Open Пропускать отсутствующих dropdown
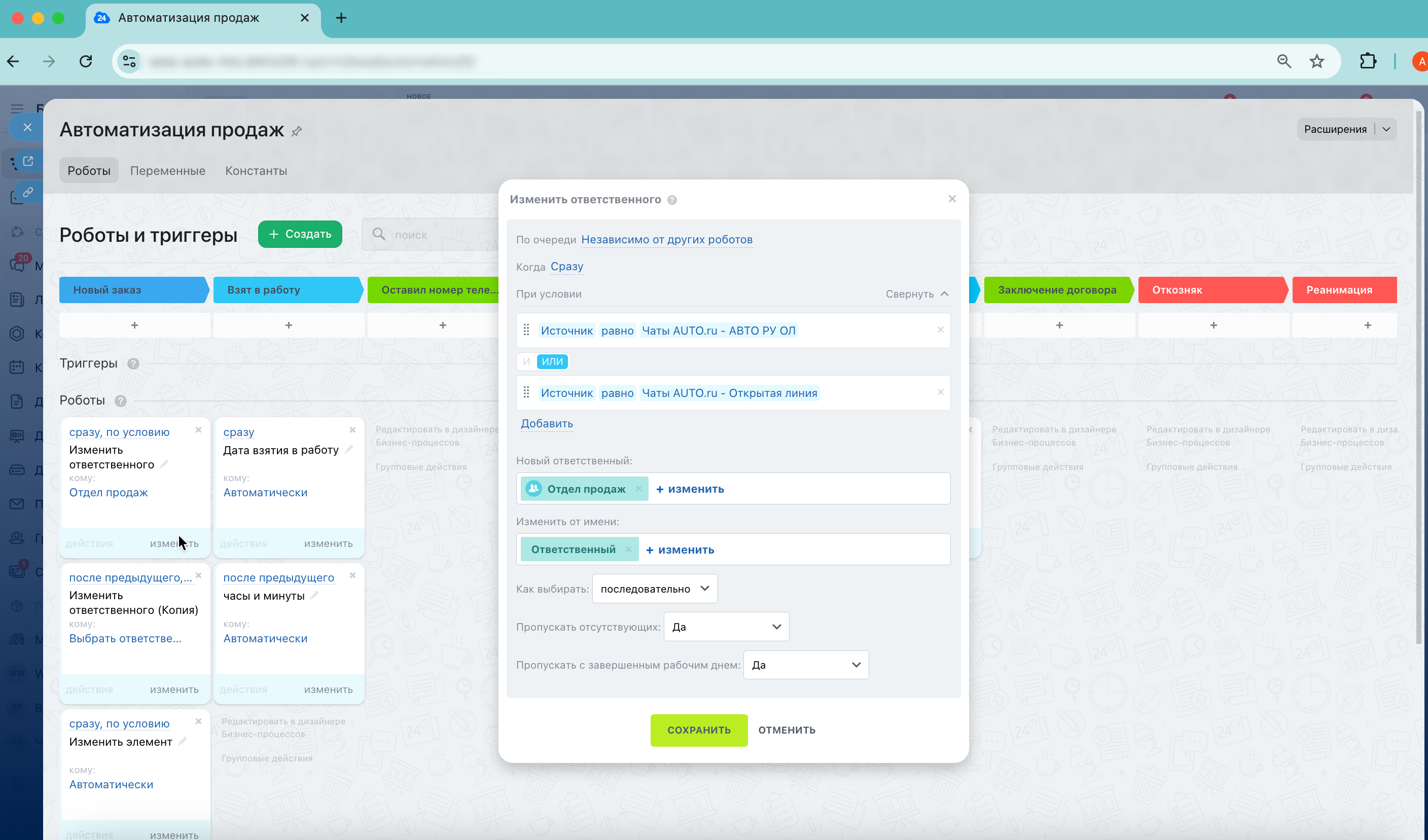This screenshot has width=1428, height=840. [726, 627]
